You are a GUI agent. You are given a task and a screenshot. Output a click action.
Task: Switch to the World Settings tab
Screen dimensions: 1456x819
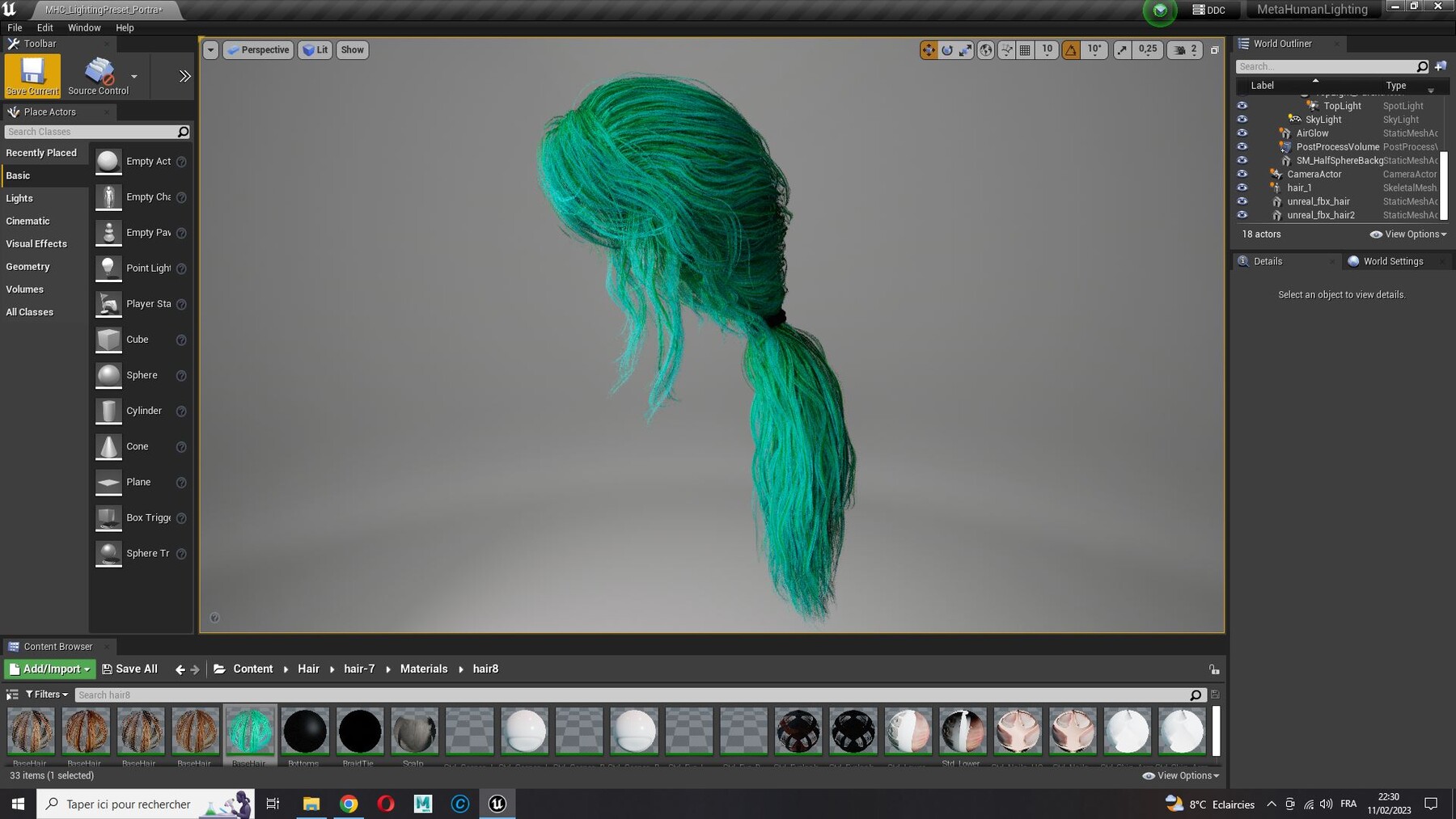1393,261
